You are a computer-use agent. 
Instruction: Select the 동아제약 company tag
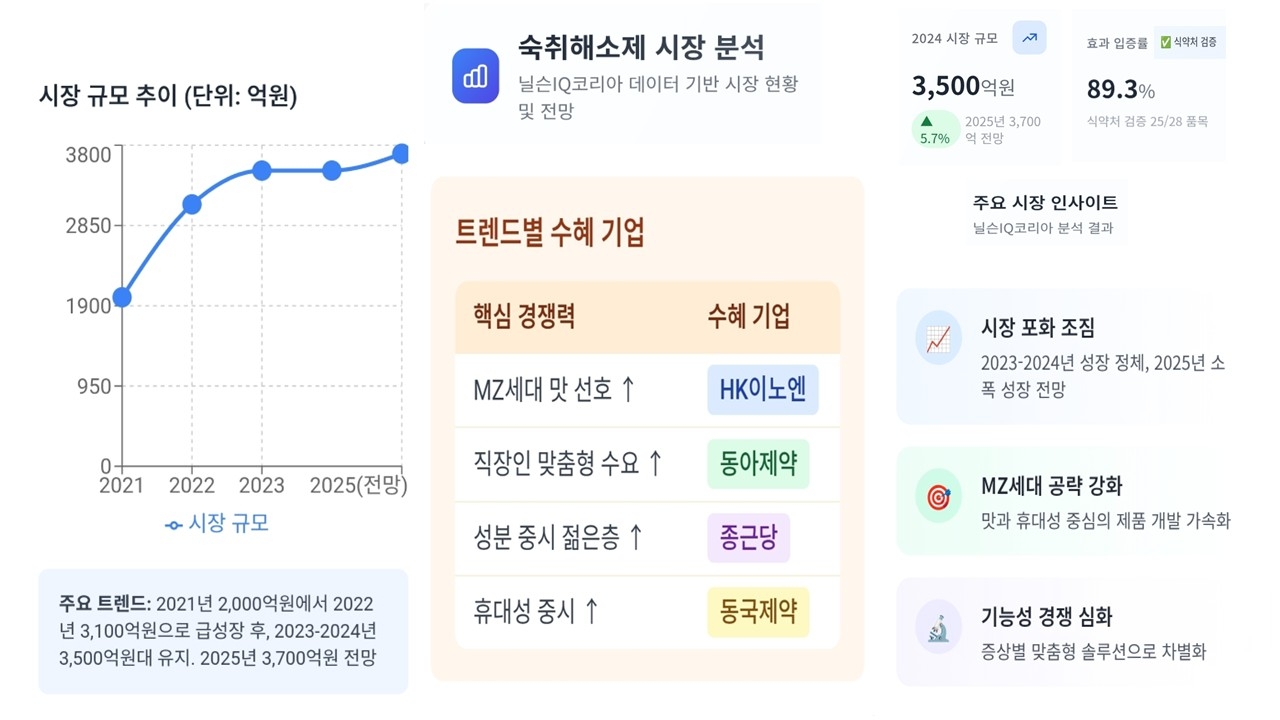[x=758, y=464]
